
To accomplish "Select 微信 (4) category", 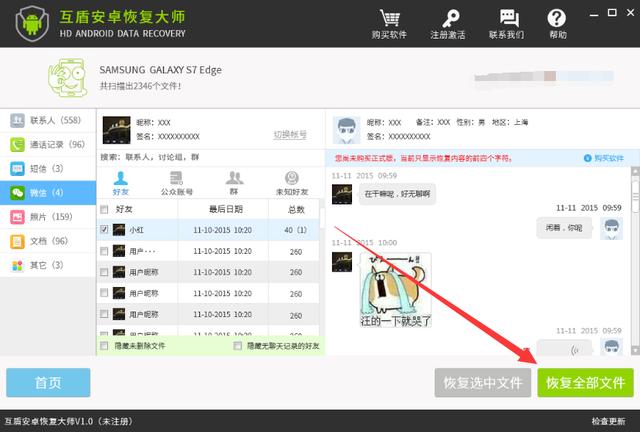I will (x=48, y=193).
